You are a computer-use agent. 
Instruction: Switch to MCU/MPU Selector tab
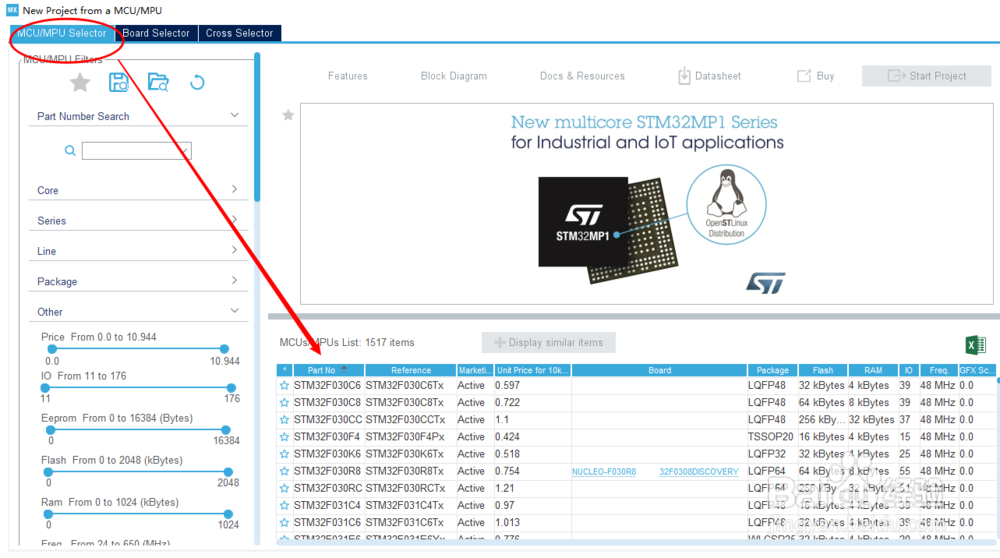(61, 33)
